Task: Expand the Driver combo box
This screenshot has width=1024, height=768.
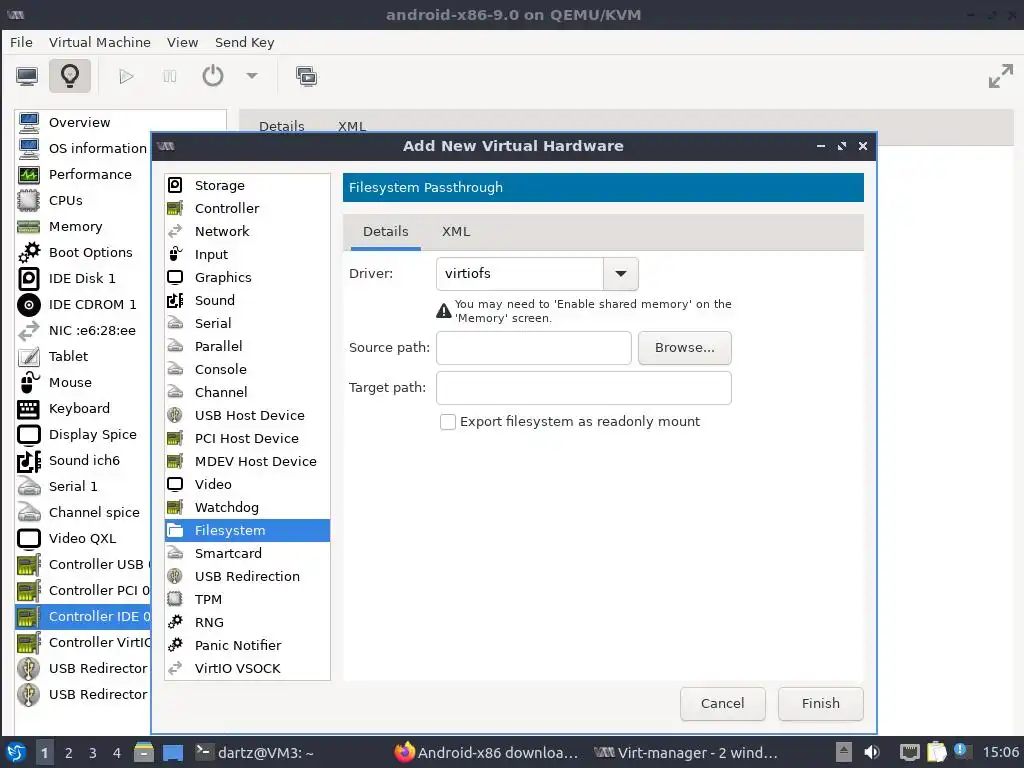Action: [x=620, y=274]
